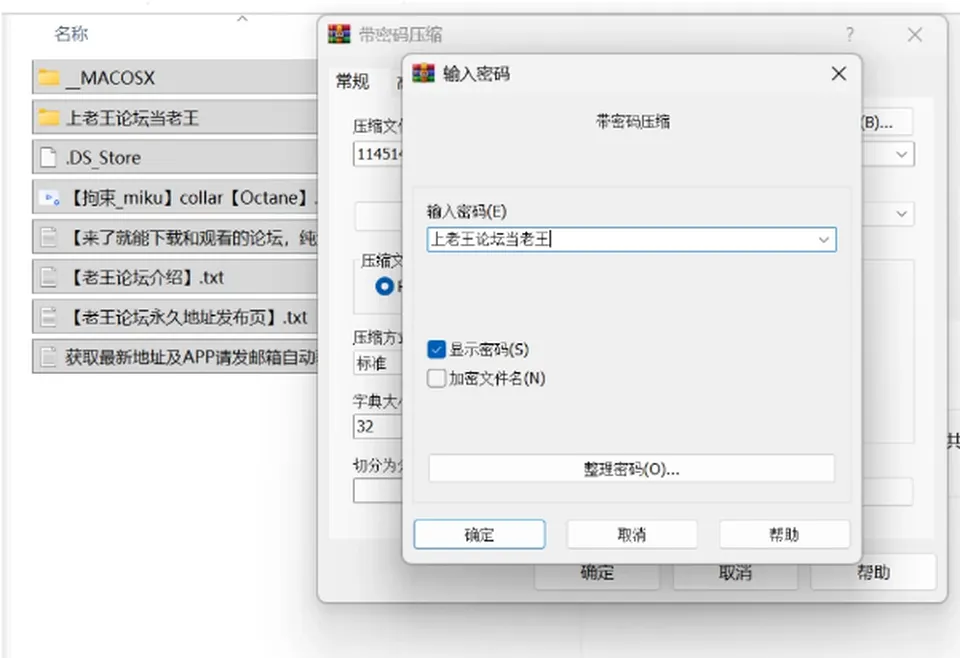The image size is (960, 658).
Task: Switch to the 常规 tab
Action: pyautogui.click(x=353, y=81)
